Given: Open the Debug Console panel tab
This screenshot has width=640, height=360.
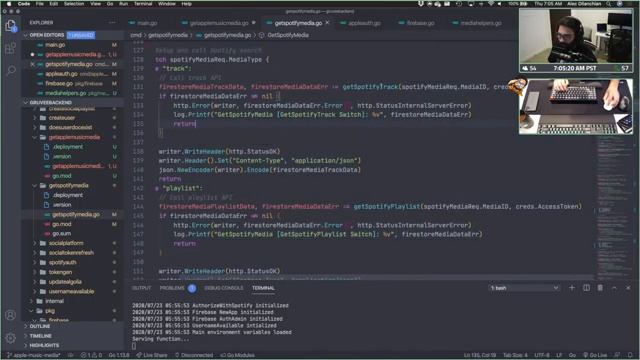Looking at the screenshot, I should [x=224, y=288].
